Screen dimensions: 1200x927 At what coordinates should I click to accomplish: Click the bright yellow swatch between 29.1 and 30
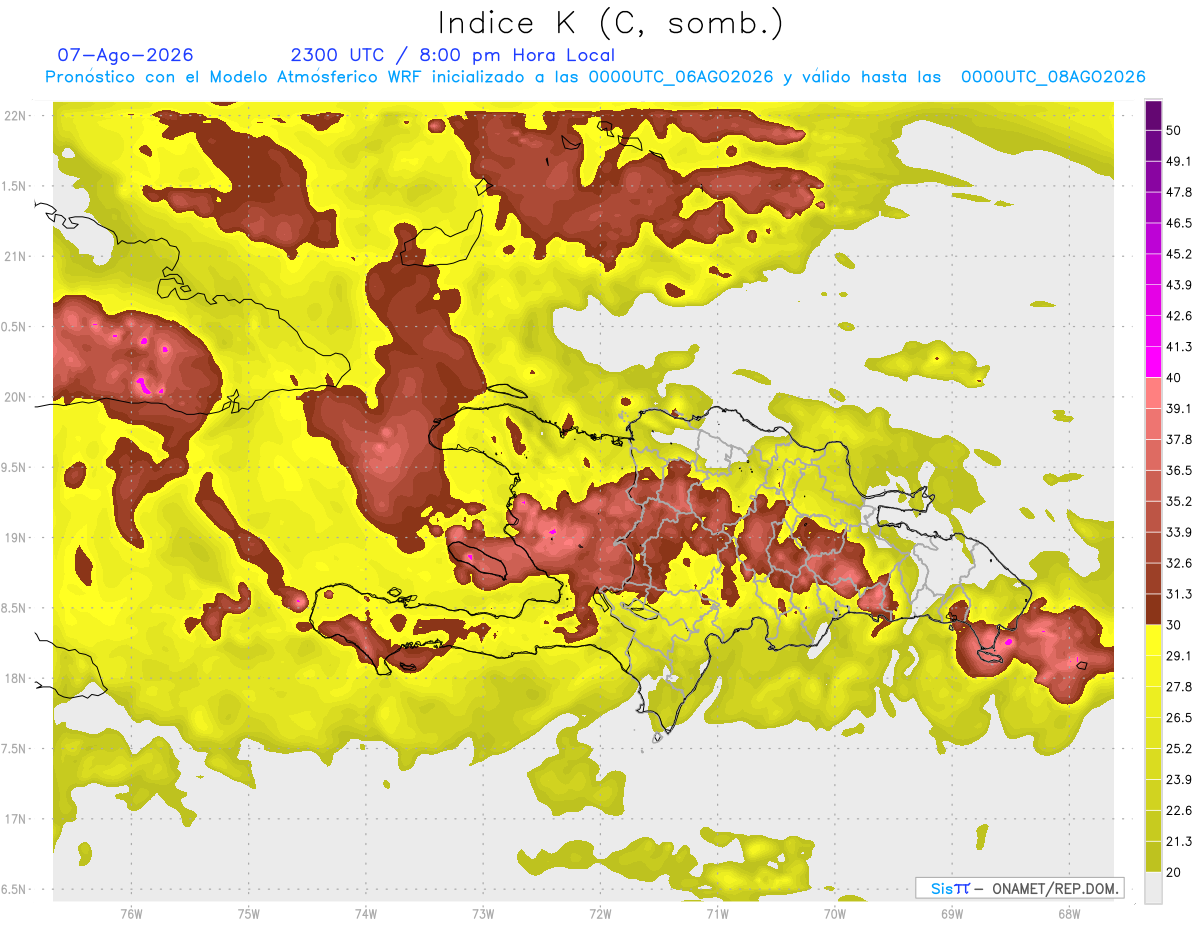click(1153, 640)
